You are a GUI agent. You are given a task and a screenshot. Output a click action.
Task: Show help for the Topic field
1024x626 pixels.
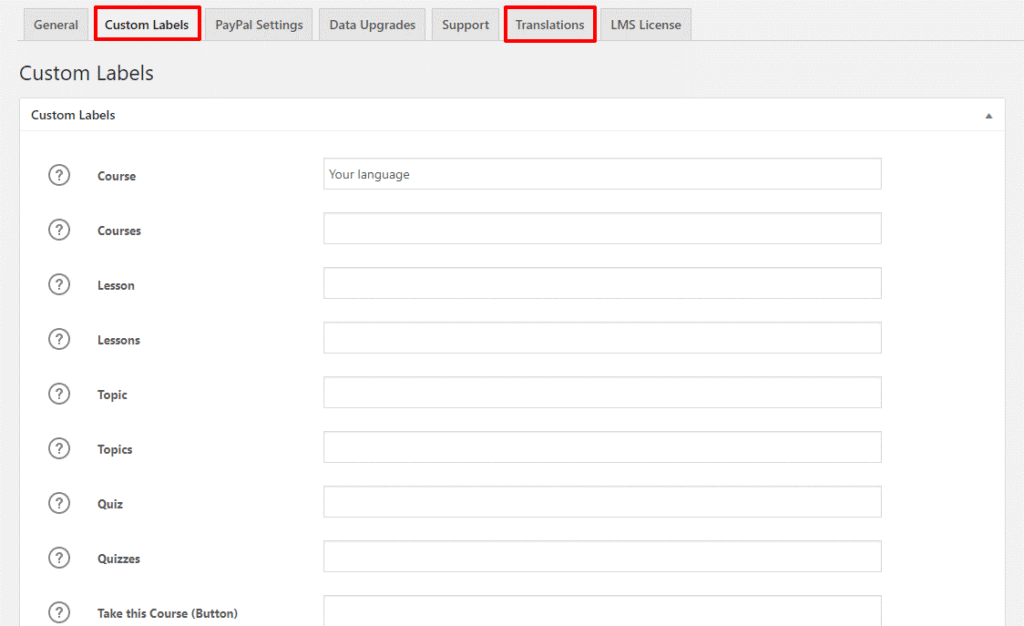(x=59, y=394)
